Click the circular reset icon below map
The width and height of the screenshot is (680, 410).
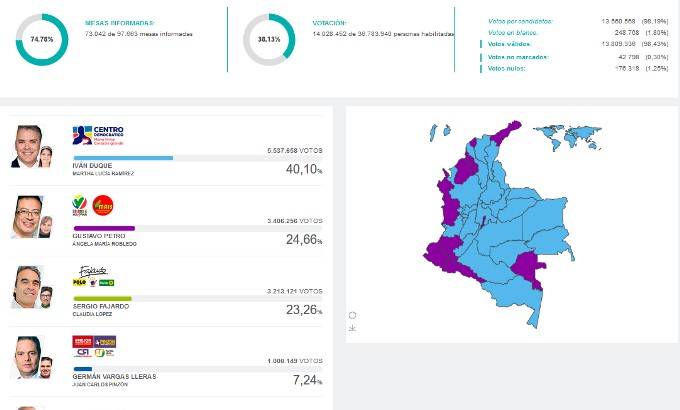[x=352, y=316]
